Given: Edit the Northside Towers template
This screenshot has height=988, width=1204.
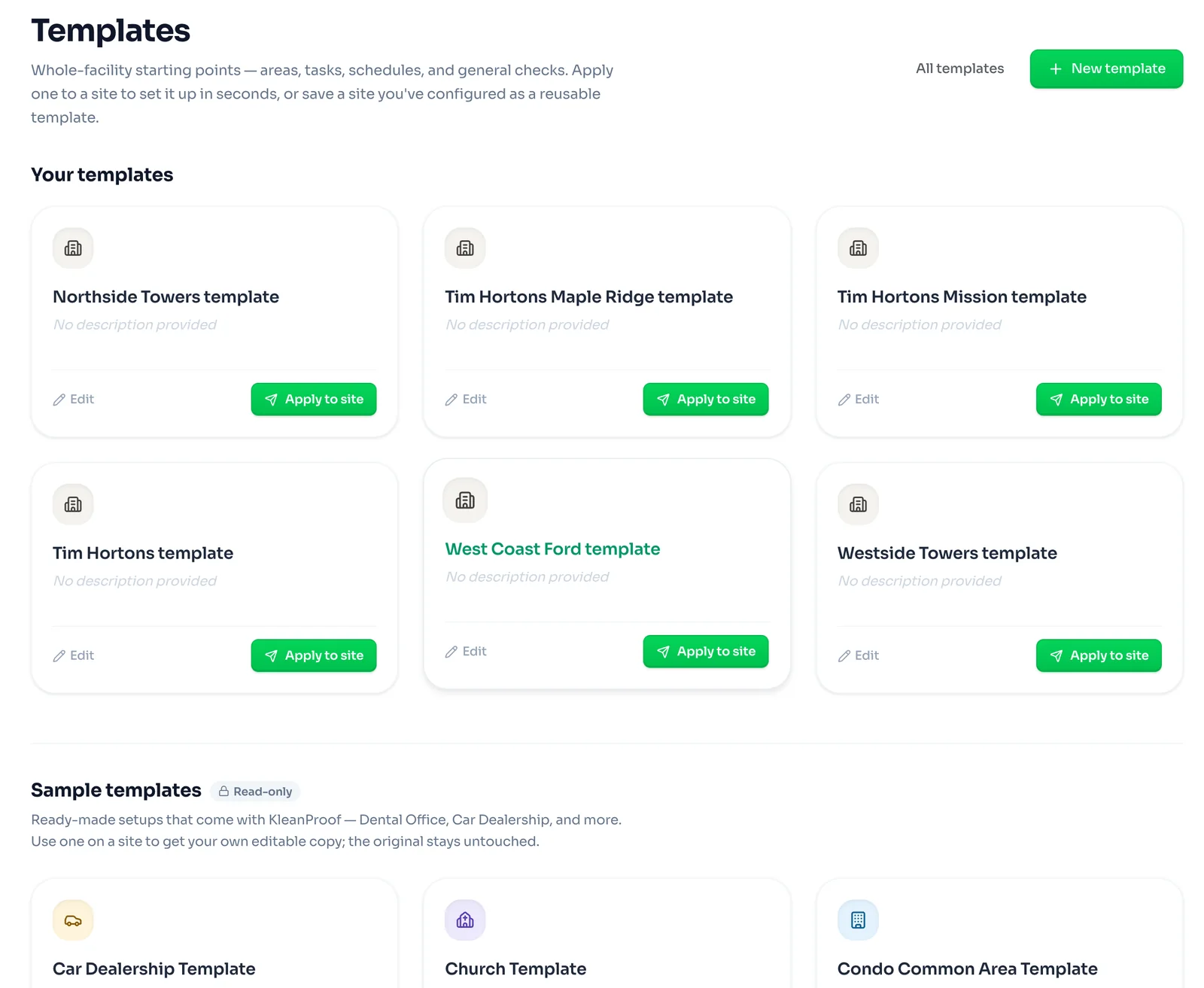Looking at the screenshot, I should [x=74, y=400].
